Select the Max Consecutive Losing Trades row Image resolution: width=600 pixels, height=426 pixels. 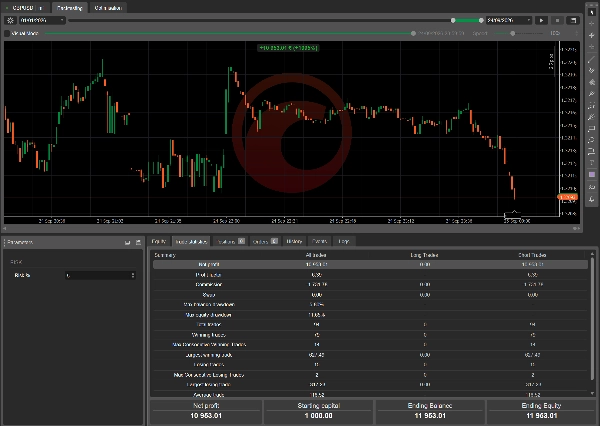(x=370, y=375)
